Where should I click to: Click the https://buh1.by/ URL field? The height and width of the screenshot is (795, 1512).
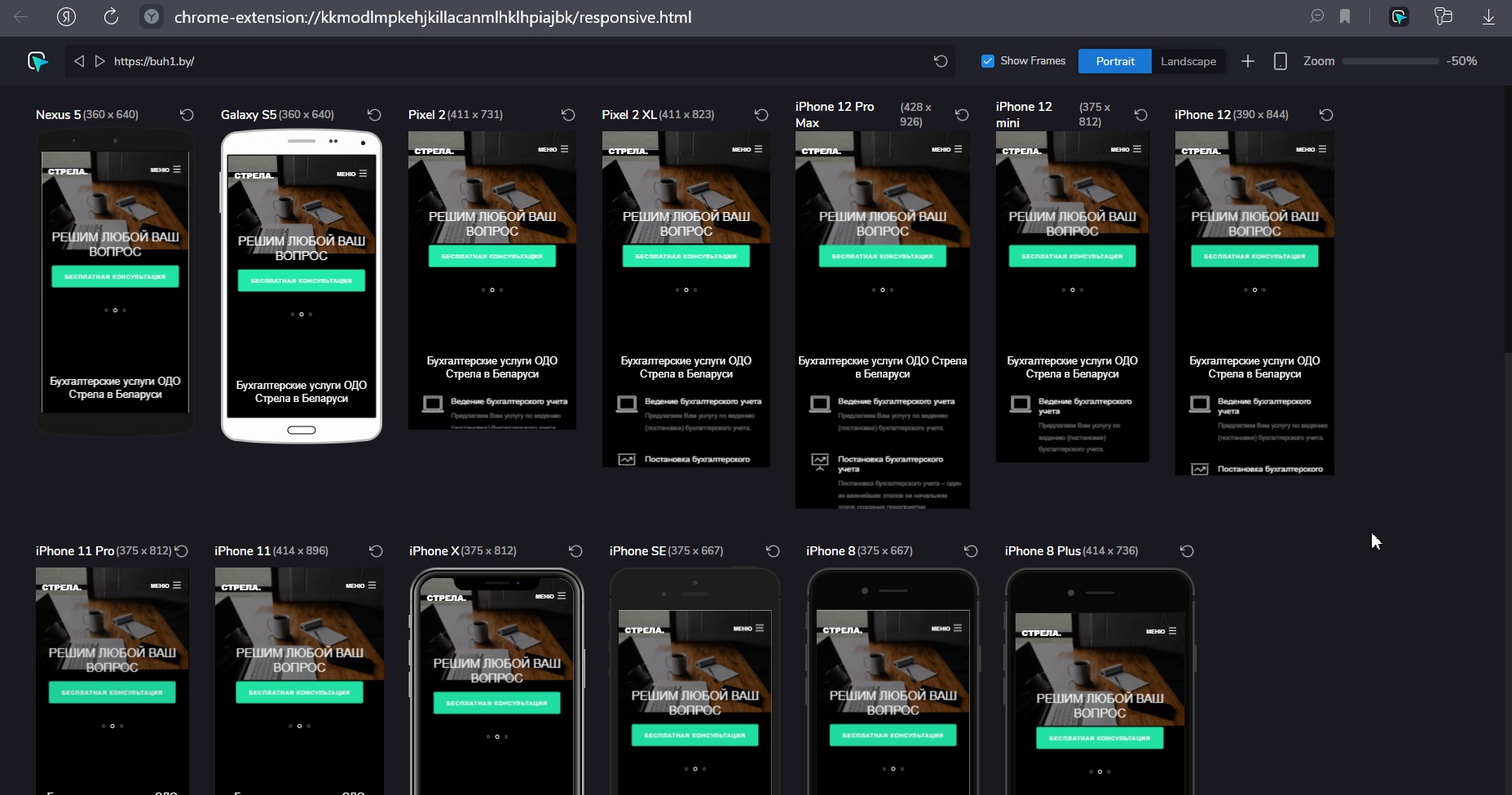(489, 61)
